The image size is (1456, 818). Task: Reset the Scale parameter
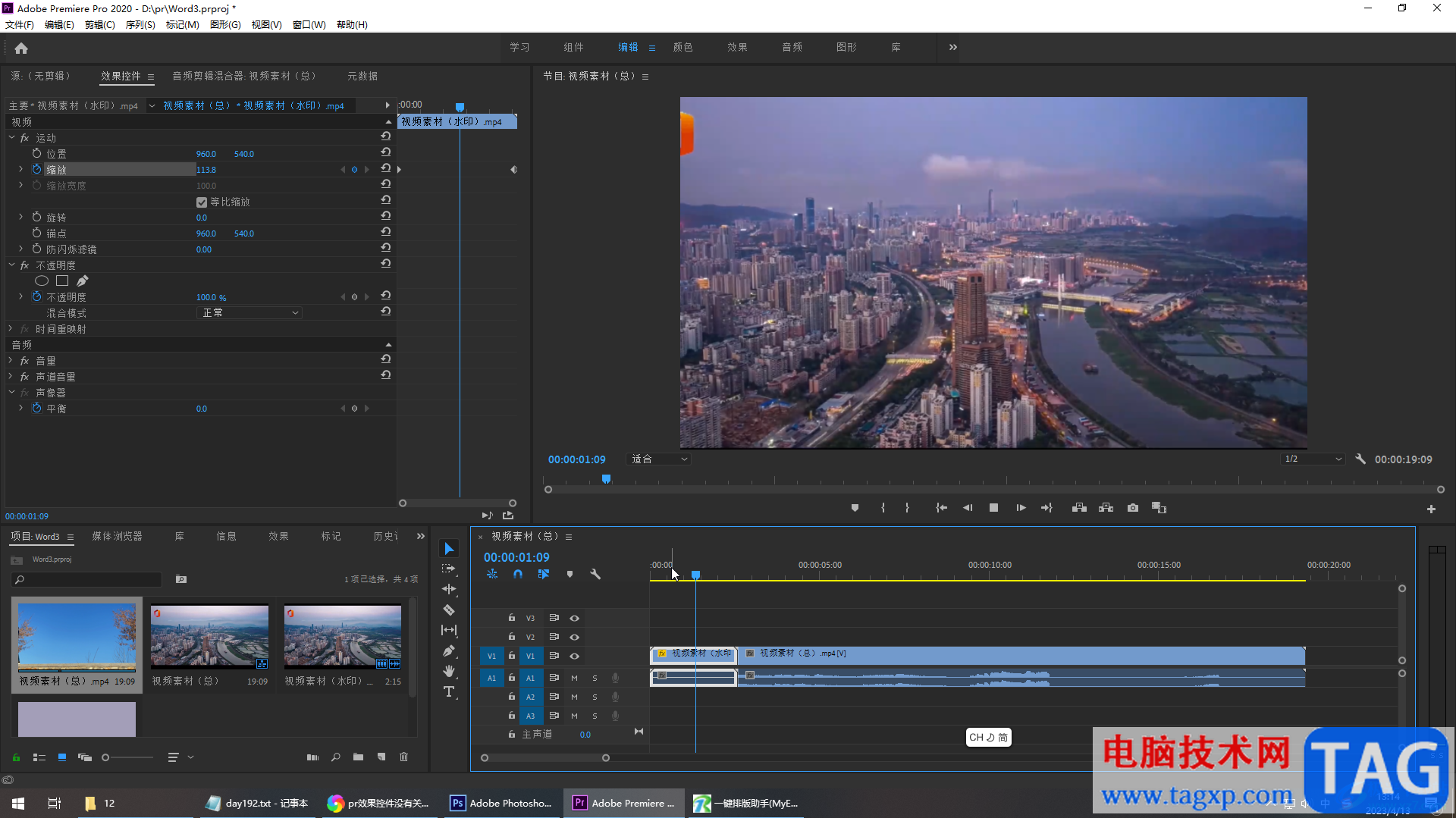click(386, 169)
